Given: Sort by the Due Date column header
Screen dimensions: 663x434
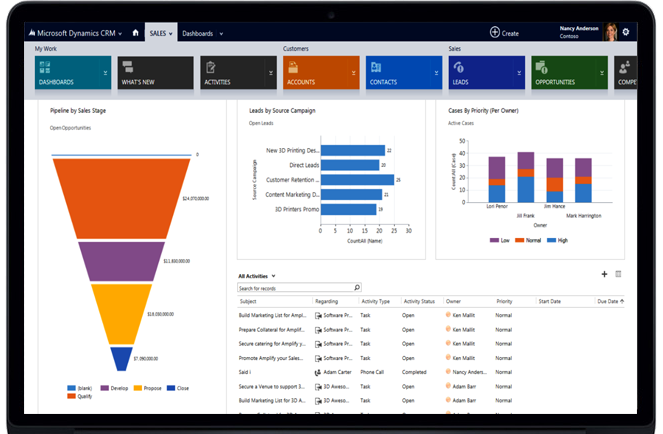Looking at the screenshot, I should pyautogui.click(x=609, y=300).
